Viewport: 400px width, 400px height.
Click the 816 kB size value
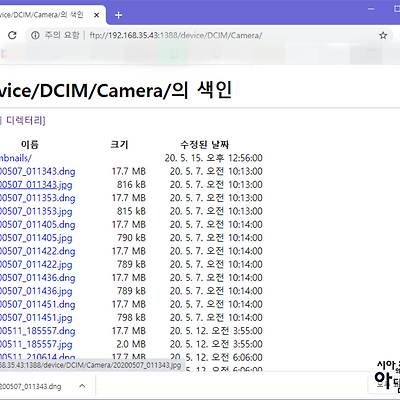click(131, 185)
